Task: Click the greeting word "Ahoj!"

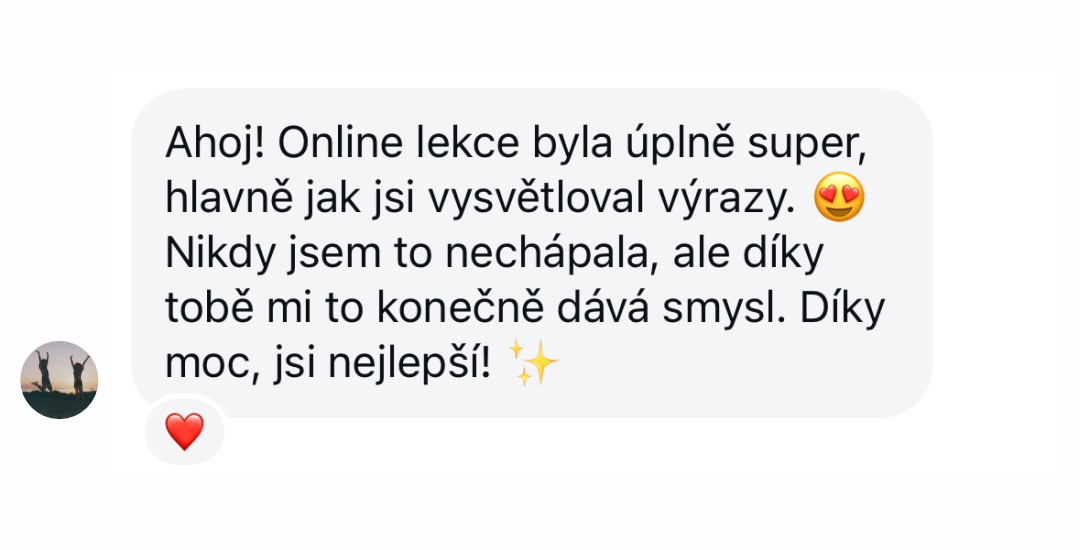Action: 215,145
